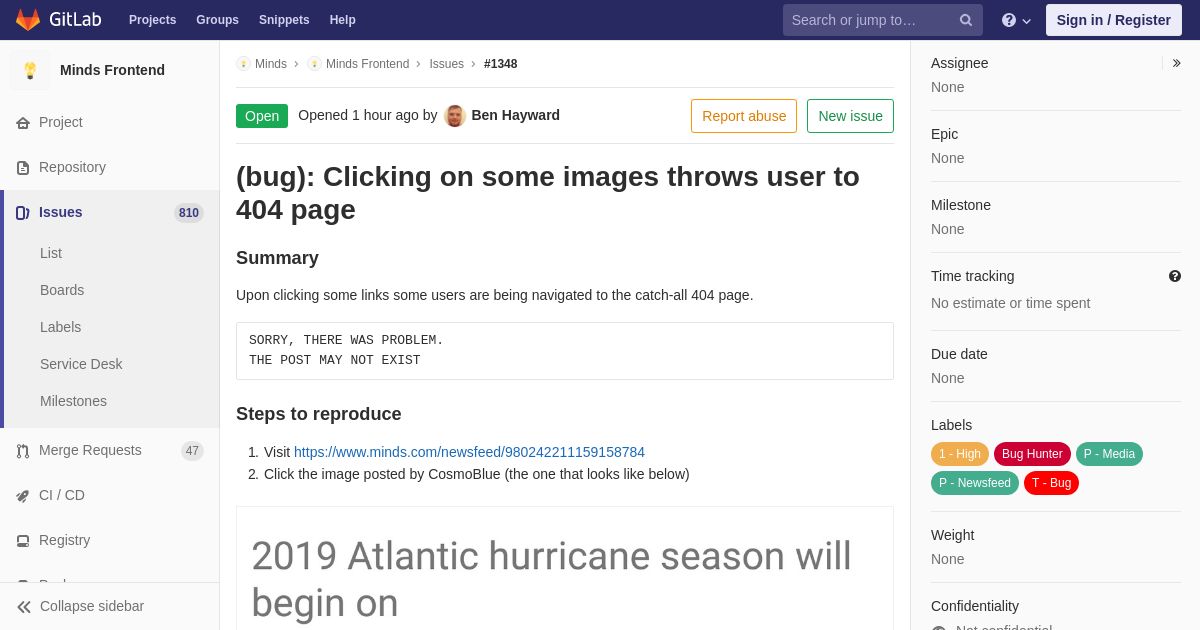Click the Minds Frontend breadcrumb lightbulb icon
1200x630 pixels.
click(314, 64)
